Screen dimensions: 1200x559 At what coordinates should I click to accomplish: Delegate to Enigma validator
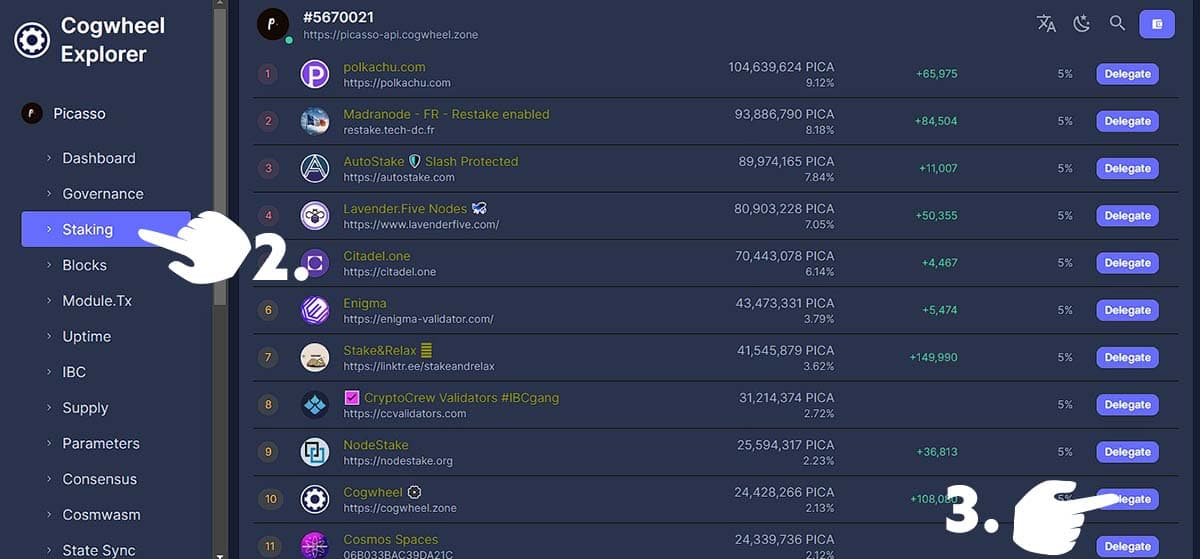pos(1127,310)
